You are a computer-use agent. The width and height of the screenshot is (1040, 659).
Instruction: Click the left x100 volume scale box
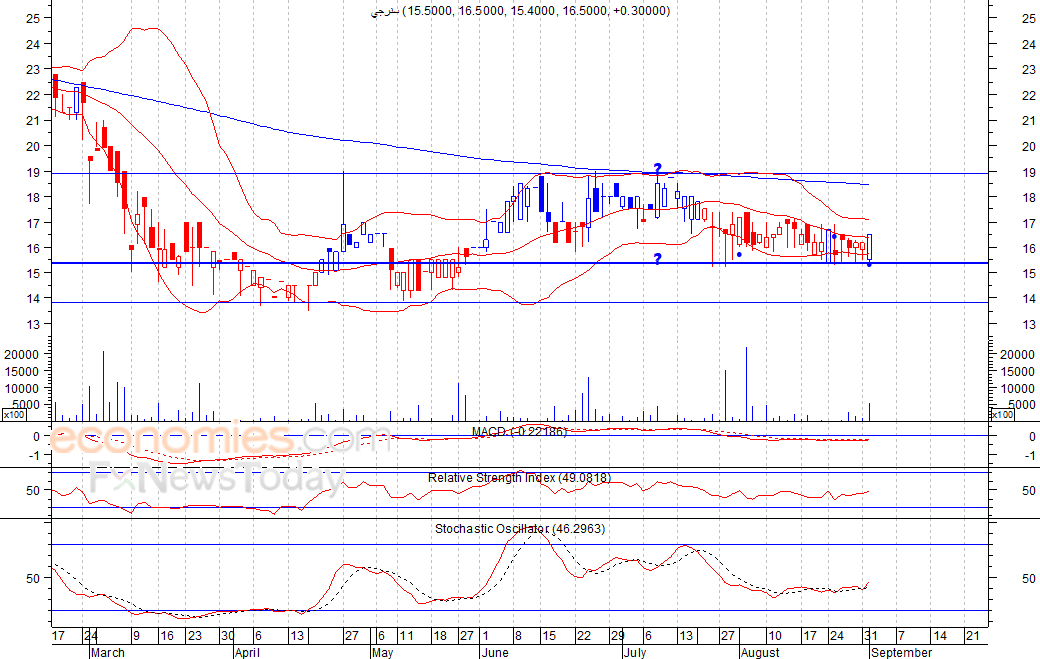(x=13, y=414)
